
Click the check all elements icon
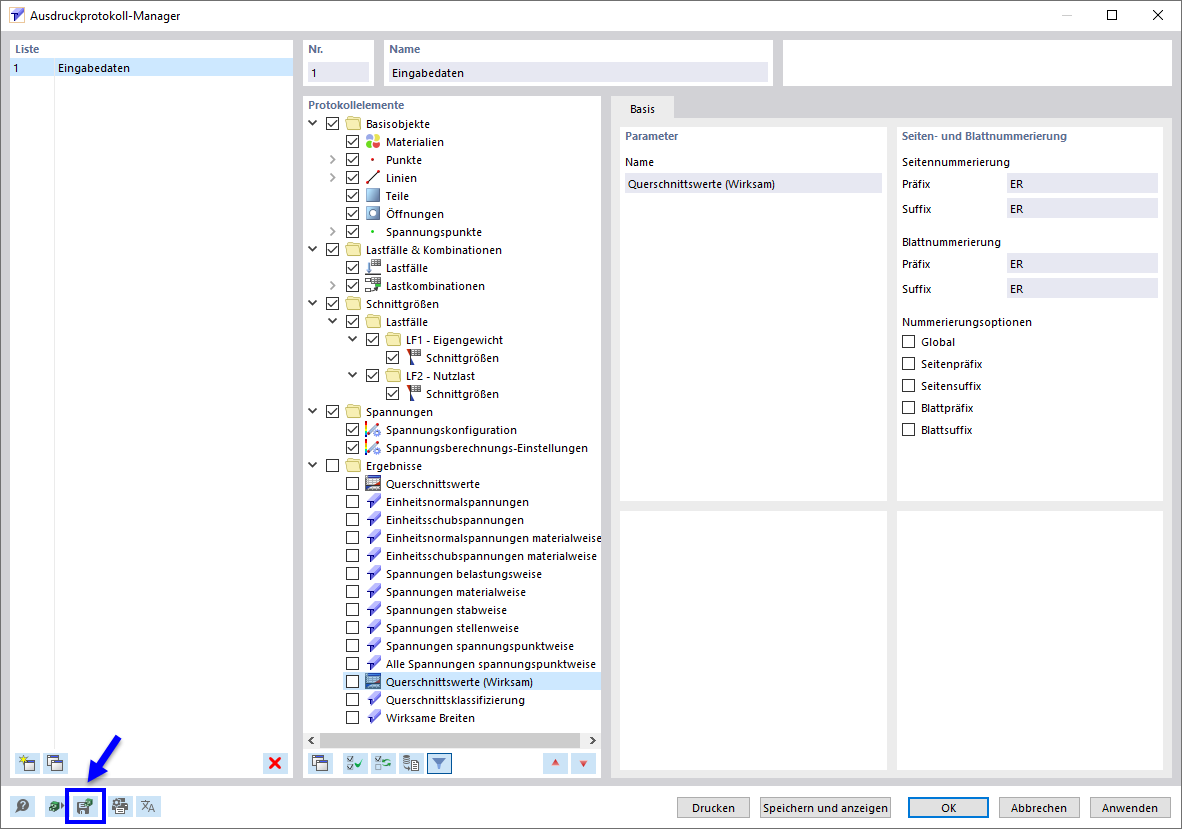click(355, 763)
